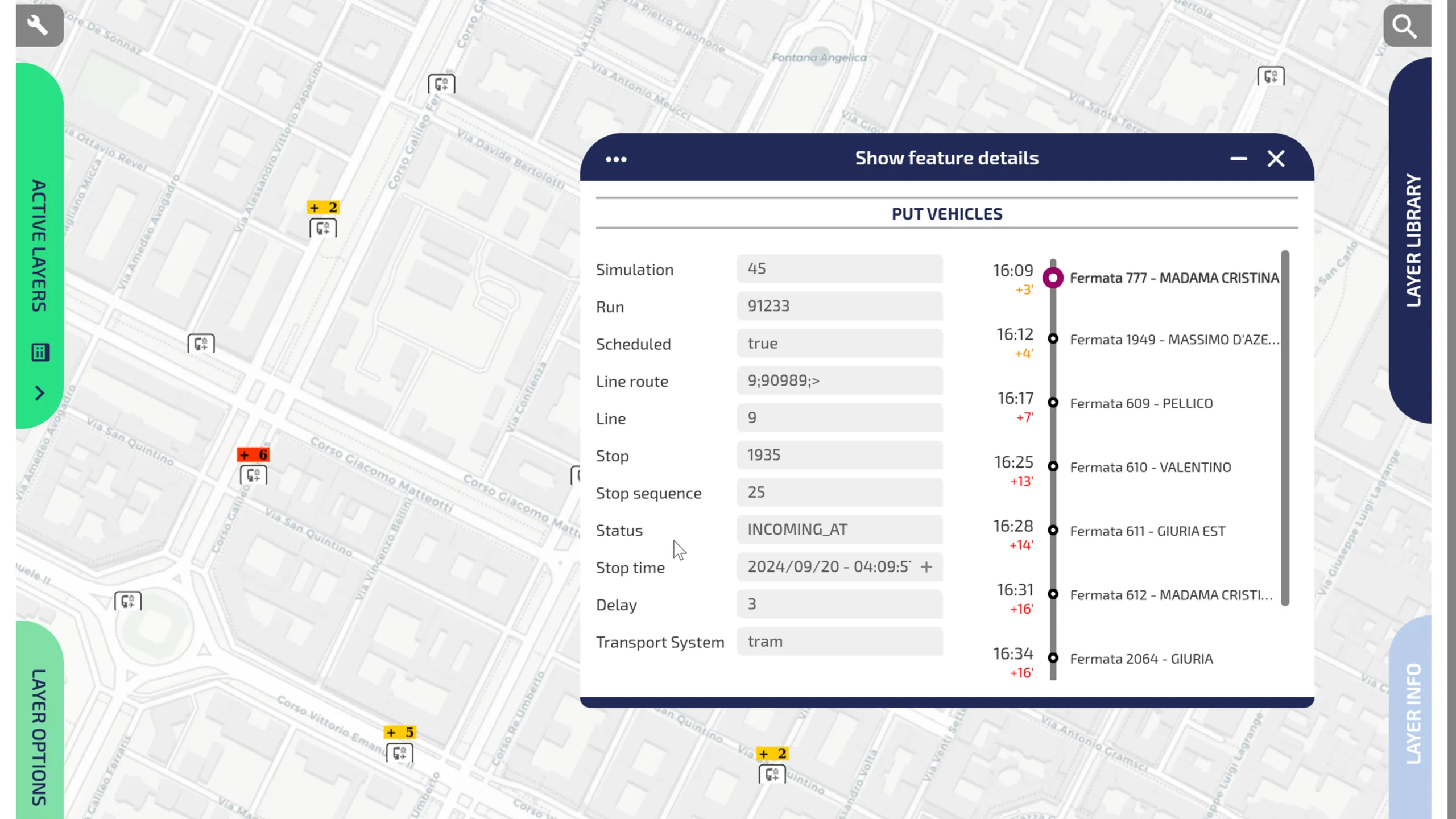1456x819 pixels.
Task: Select stop Fermata 610 - VALENTINO
Action: (1150, 467)
